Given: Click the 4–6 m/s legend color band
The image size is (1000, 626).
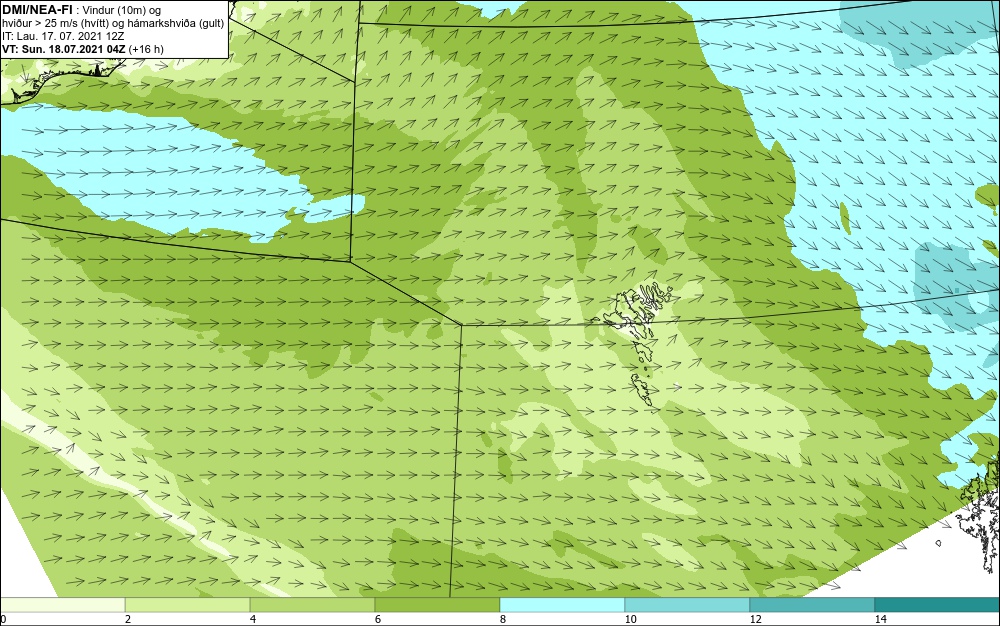Looking at the screenshot, I should (312, 605).
